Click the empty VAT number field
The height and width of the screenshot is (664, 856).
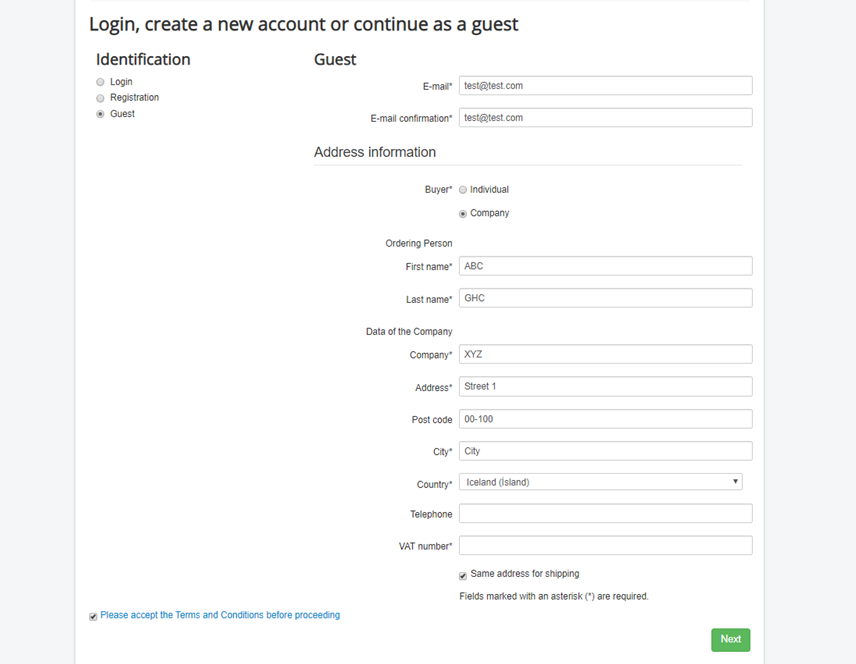[605, 546]
